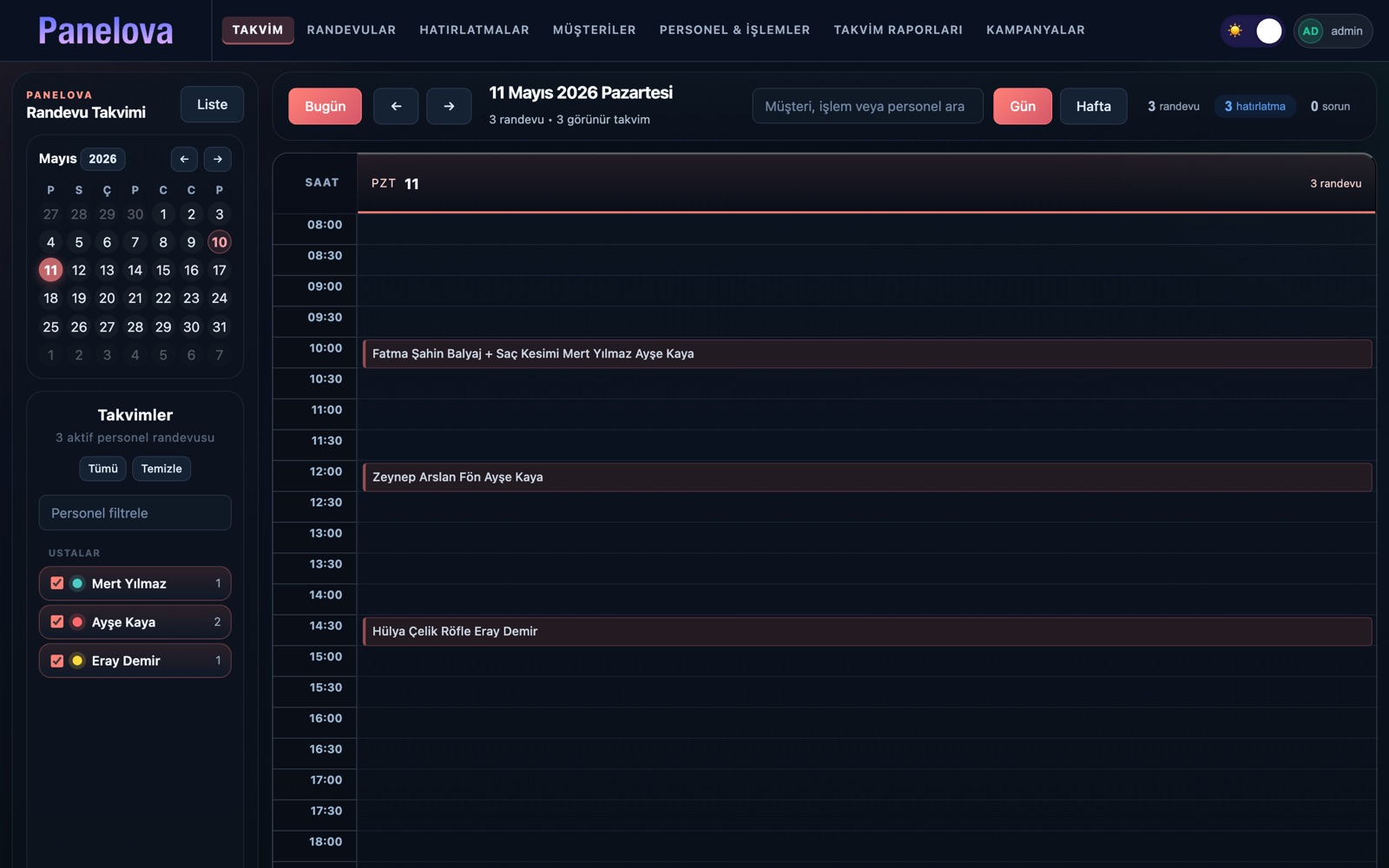Select day 1 in first calendar row
Image resolution: width=1389 pixels, height=868 pixels.
pyautogui.click(x=163, y=214)
